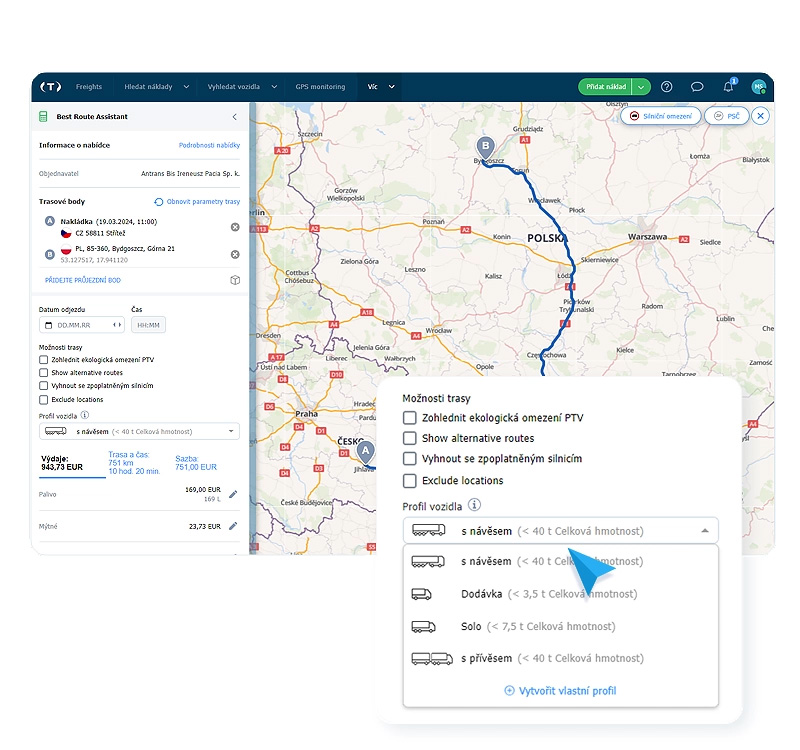
Task: Toggle PSČ postal codes on map
Action: tap(727, 116)
